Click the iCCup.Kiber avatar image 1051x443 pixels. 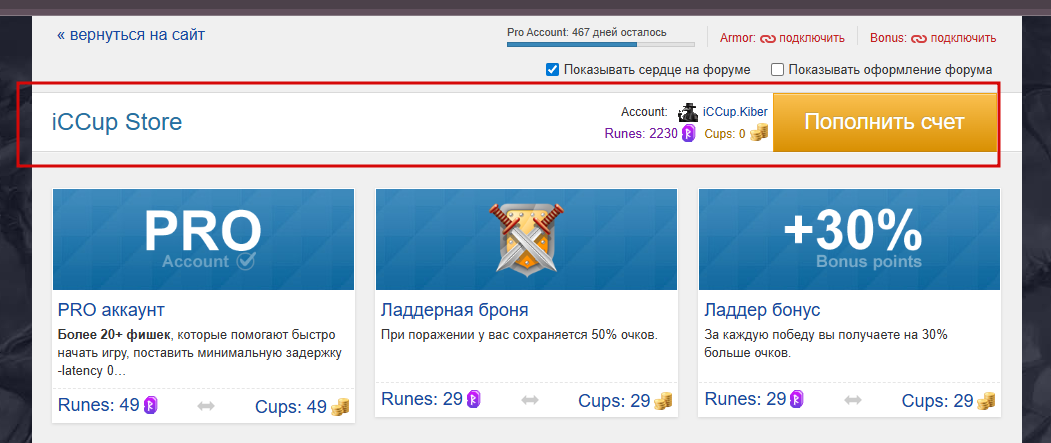click(x=688, y=112)
